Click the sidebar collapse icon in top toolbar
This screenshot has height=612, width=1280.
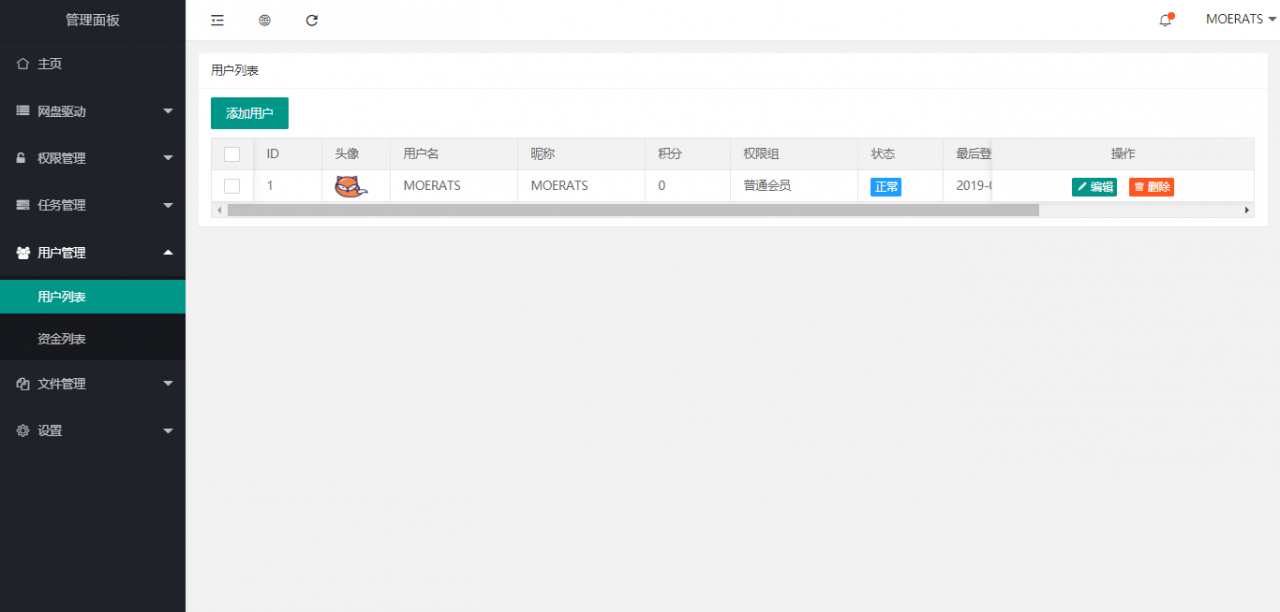tap(217, 19)
